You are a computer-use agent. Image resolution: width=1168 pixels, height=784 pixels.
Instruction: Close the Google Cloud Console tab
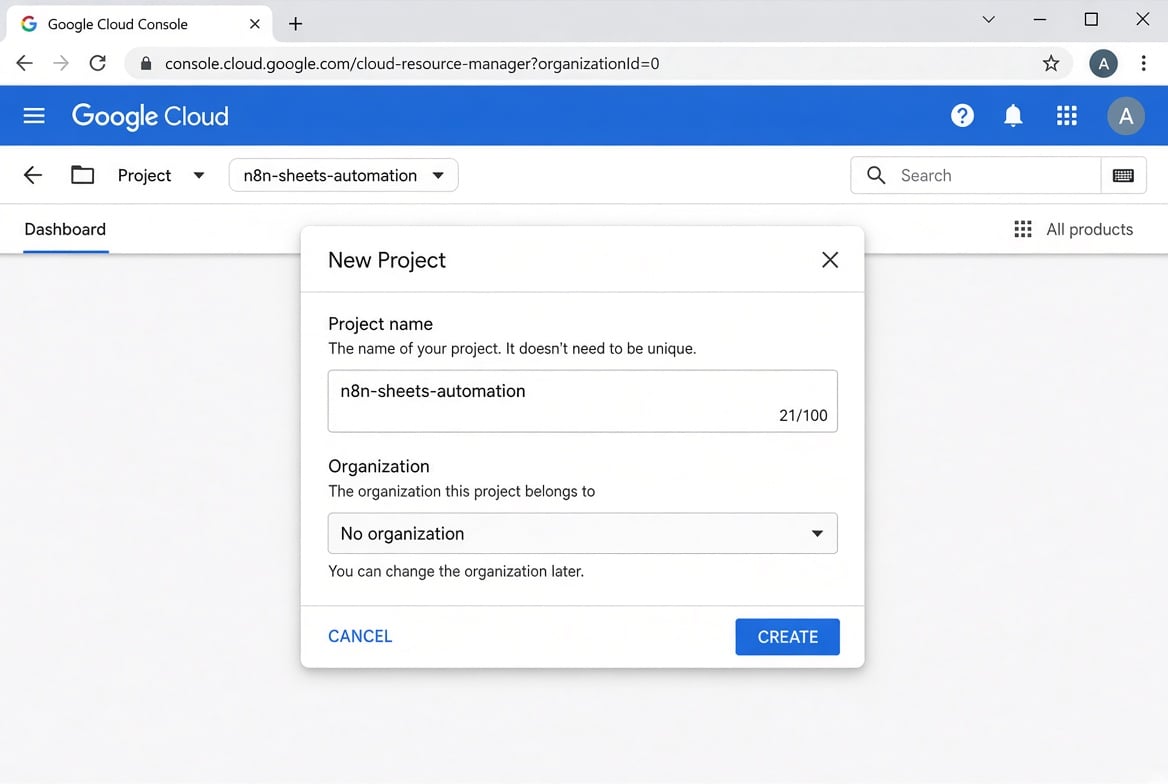(254, 24)
